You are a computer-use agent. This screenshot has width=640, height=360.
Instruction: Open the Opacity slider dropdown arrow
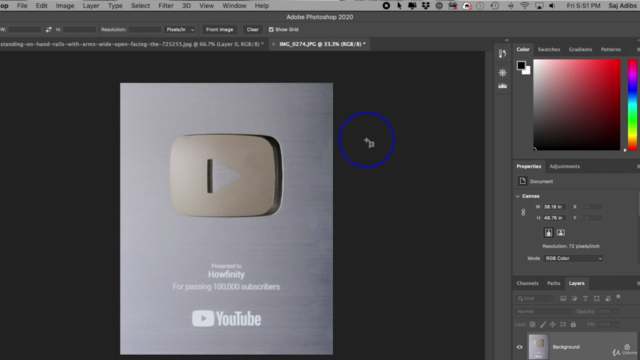[616, 311]
